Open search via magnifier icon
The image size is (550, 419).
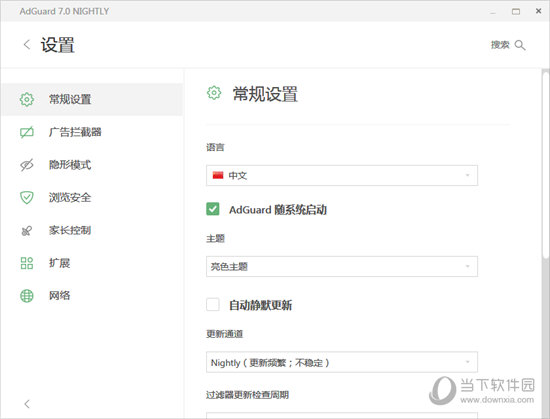[520, 45]
